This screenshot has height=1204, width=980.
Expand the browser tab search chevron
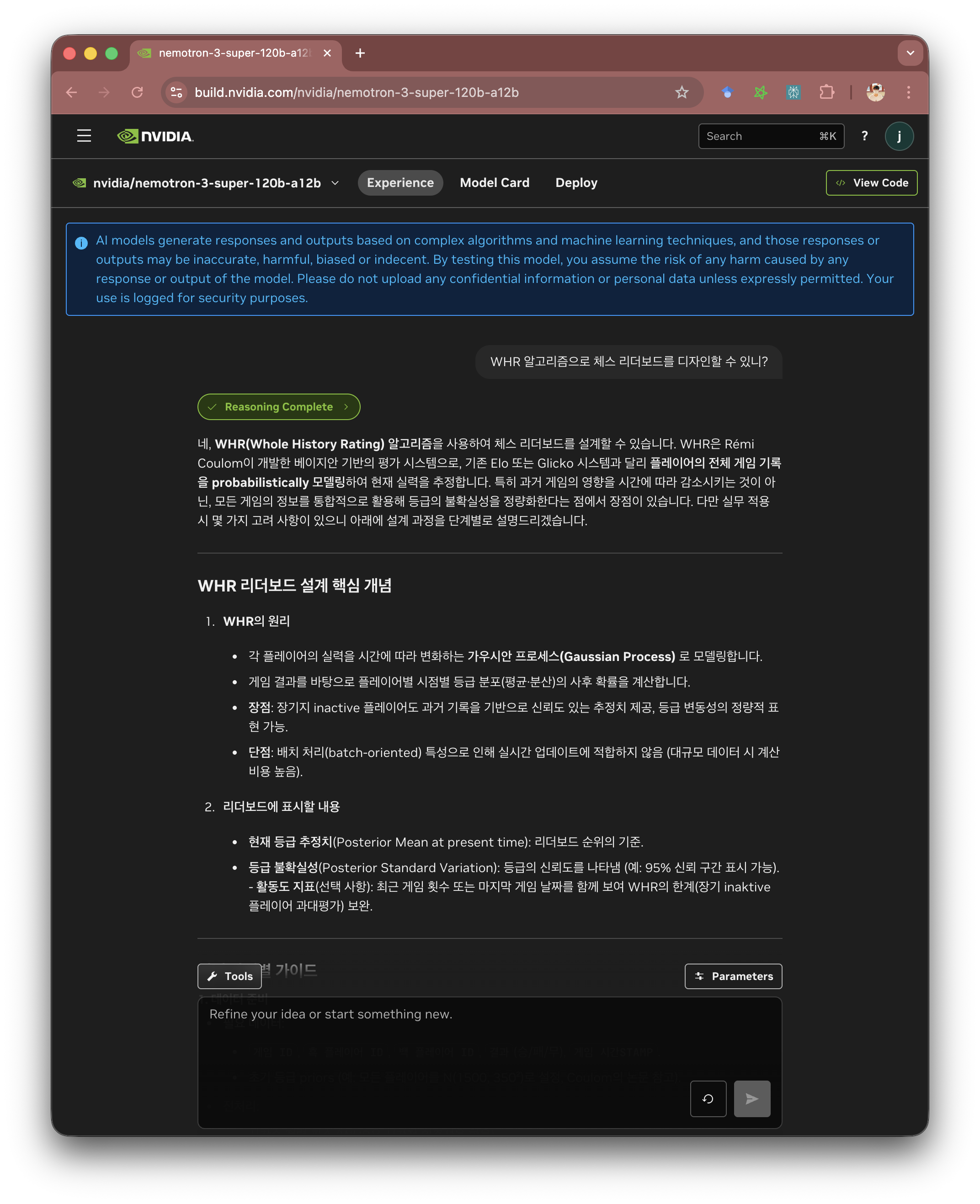(910, 53)
